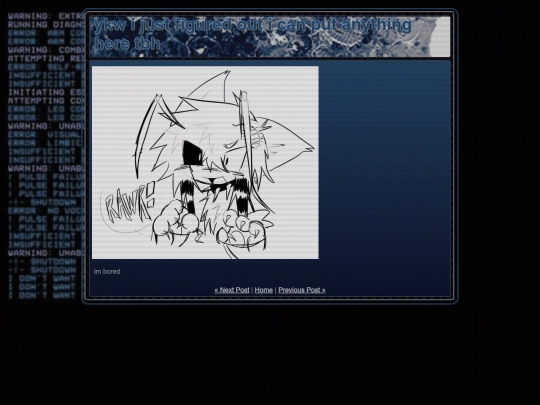Go to the Home link
This screenshot has height=405, width=540.
pyautogui.click(x=263, y=290)
